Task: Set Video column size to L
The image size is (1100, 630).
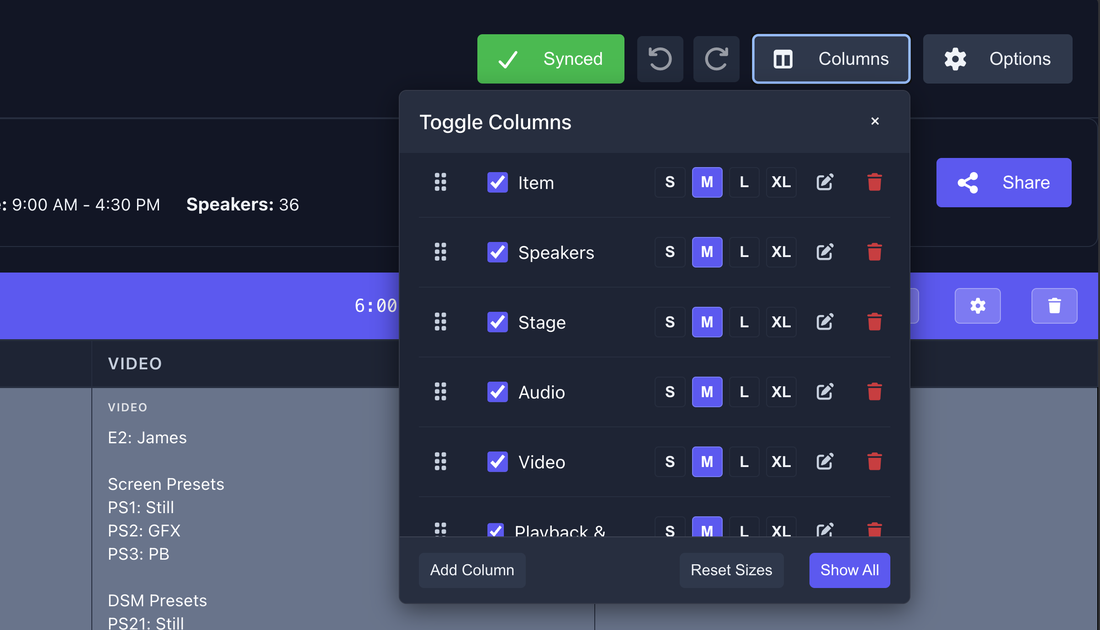Action: click(x=744, y=462)
